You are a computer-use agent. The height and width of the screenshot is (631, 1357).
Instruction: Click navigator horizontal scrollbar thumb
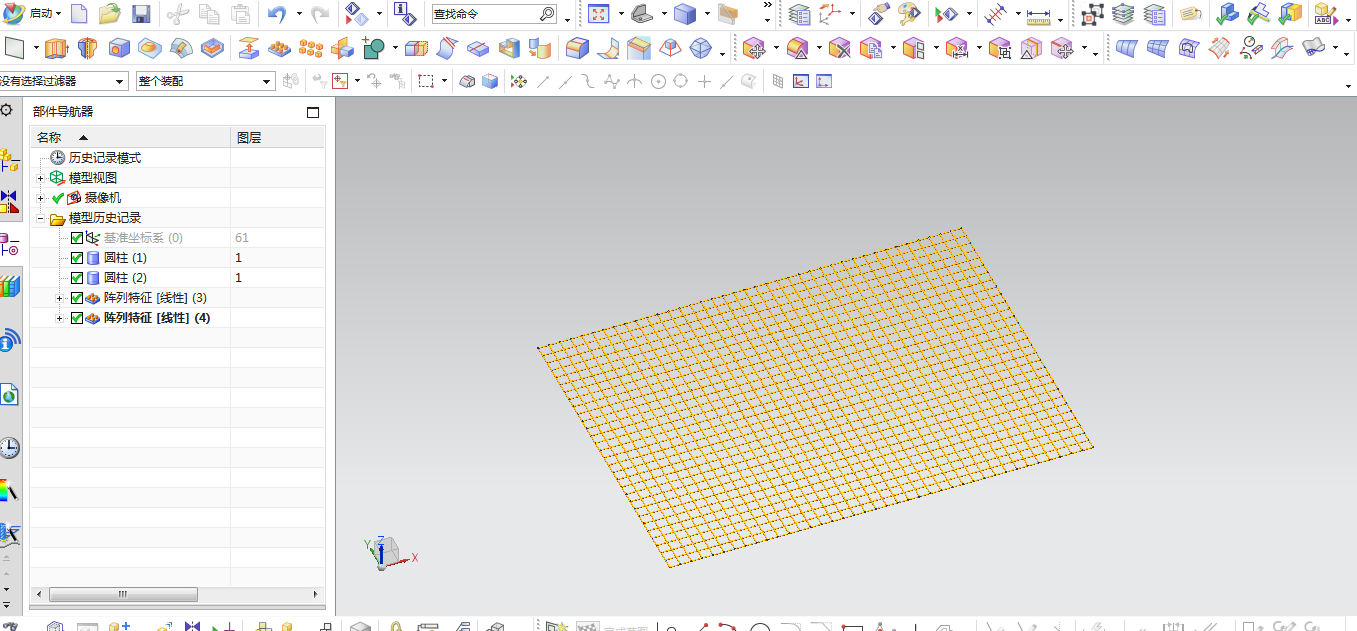tap(123, 594)
